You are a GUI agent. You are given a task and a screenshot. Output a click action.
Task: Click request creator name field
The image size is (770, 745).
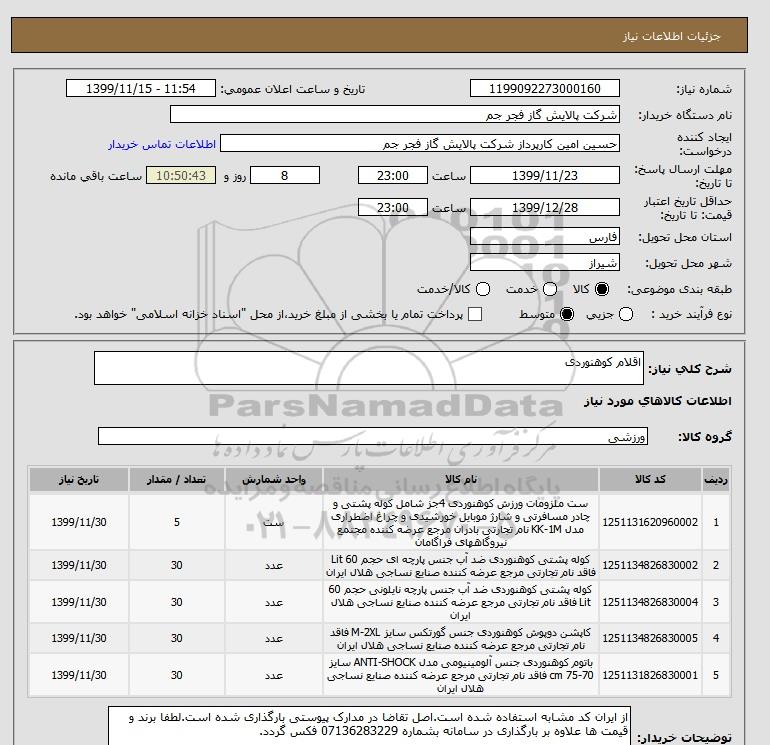click(x=420, y=144)
